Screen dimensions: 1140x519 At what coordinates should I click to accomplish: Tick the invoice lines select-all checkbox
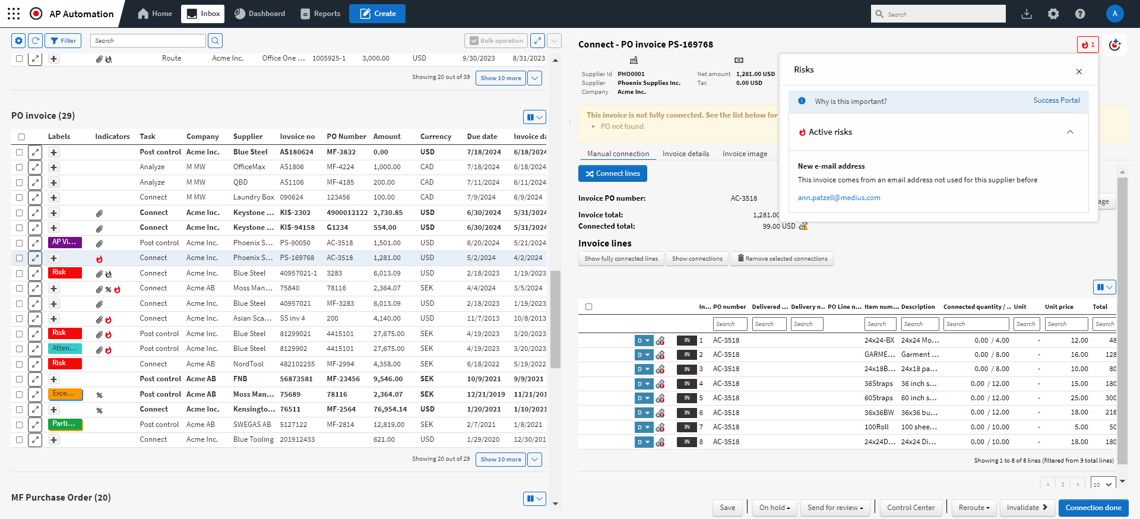[588, 307]
